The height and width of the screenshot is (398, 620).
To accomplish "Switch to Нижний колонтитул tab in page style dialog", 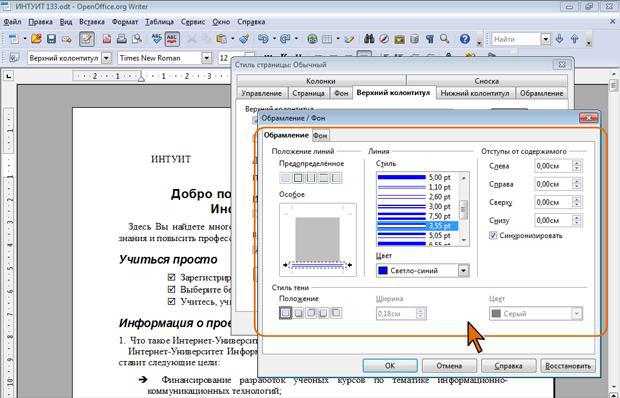I will 475,93.
